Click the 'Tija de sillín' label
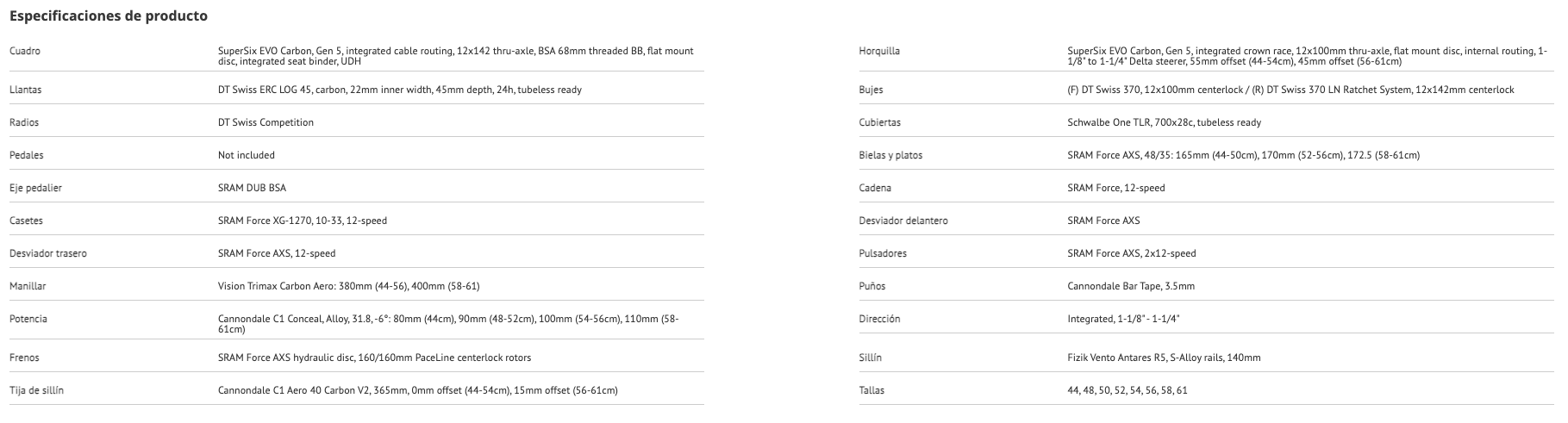This screenshot has height=423, width=1568. (36, 390)
